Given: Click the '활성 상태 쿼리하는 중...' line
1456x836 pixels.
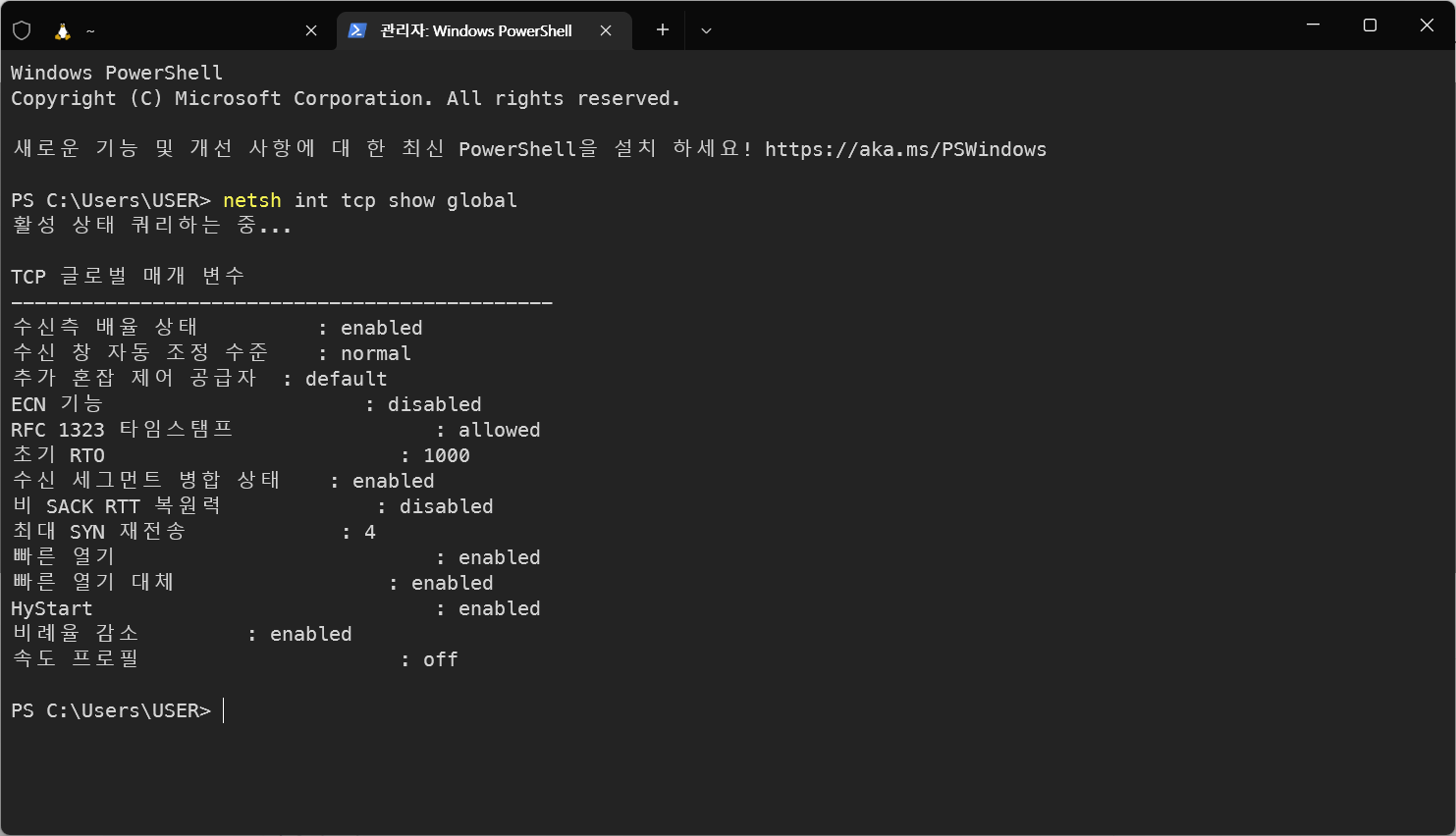Looking at the screenshot, I should pos(151,226).
